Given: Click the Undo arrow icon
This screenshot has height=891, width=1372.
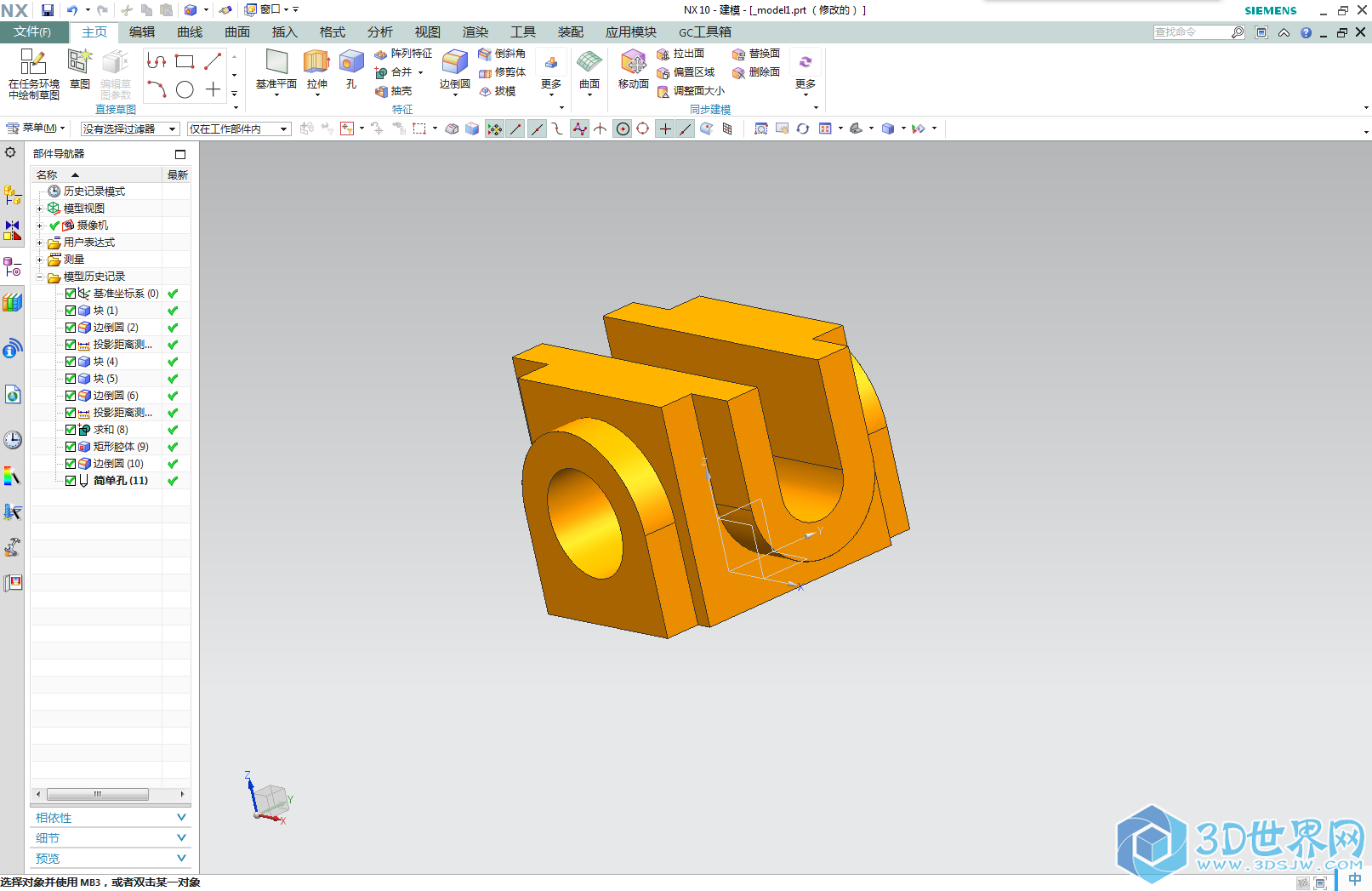Looking at the screenshot, I should pos(72,10).
